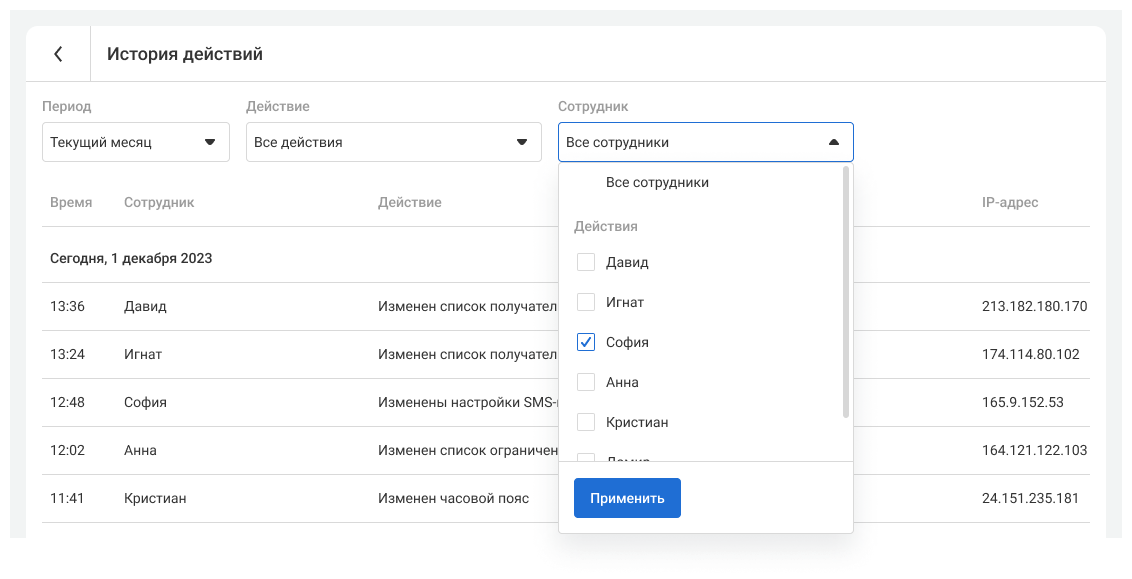Enable the Анна checkbox
Image resolution: width=1132 pixels, height=579 pixels.
point(586,382)
